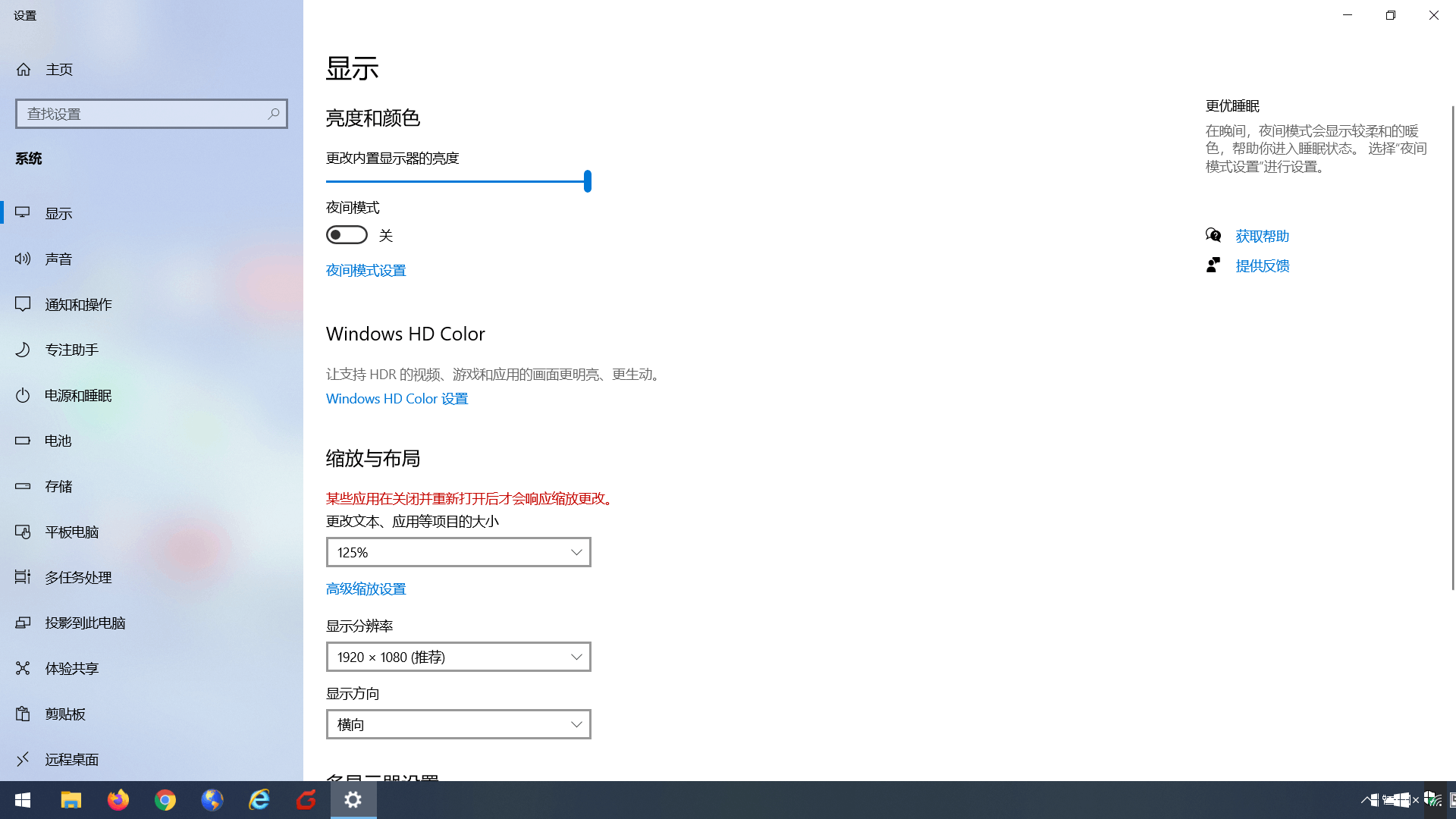Click the 获取帮助 chat bubble icon

coord(1213,235)
